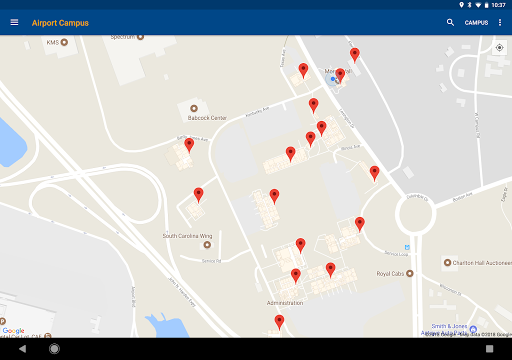
Task: Tap the Android home circle button
Action: tap(54, 349)
